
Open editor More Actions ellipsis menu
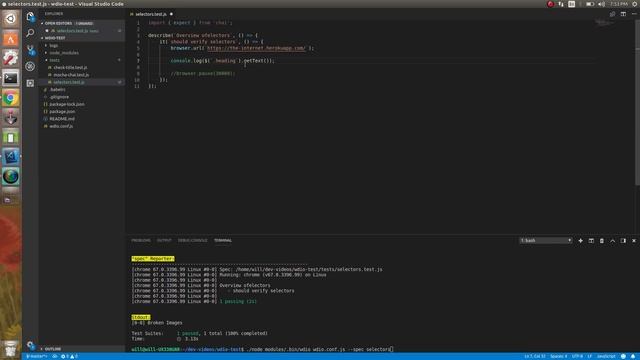coord(634,14)
